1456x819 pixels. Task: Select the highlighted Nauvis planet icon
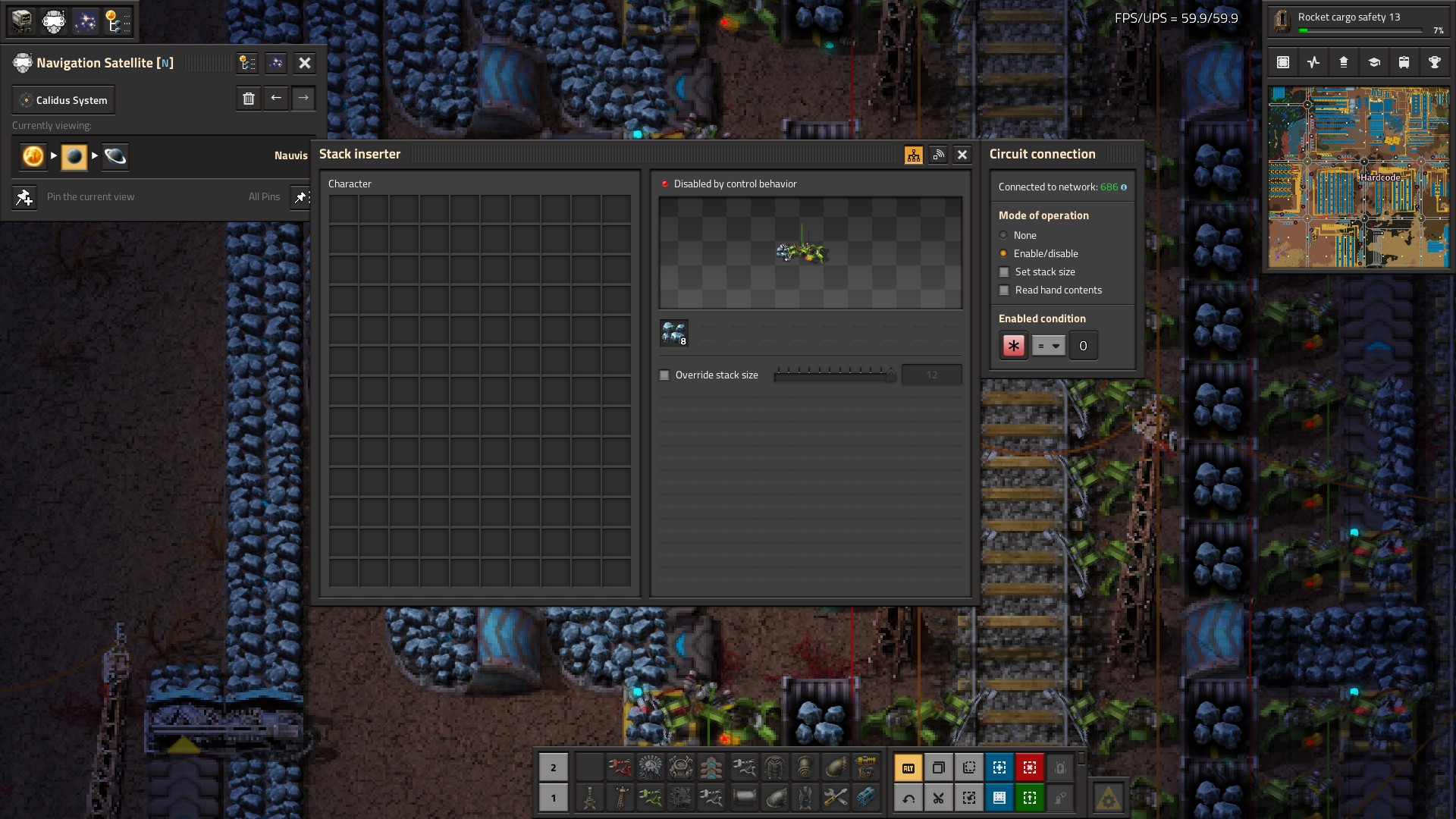74,156
